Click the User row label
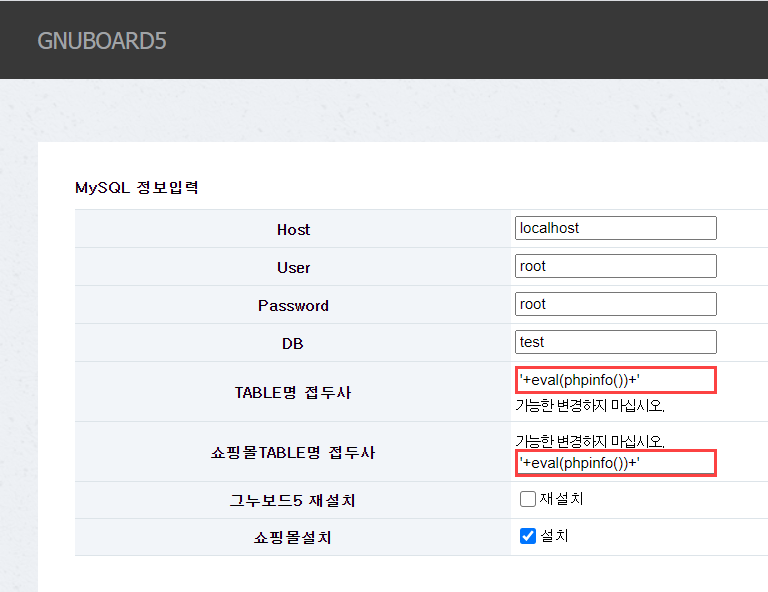This screenshot has width=768, height=592. pyautogui.click(x=293, y=268)
